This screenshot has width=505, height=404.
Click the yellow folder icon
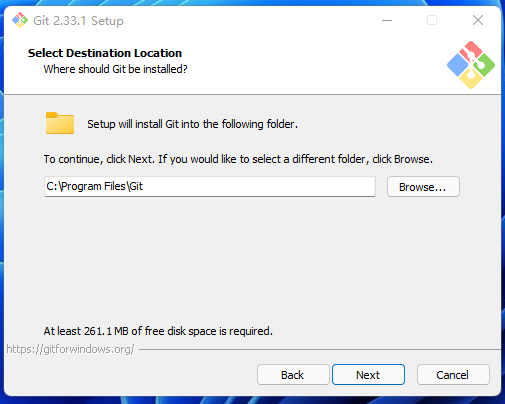pyautogui.click(x=60, y=123)
